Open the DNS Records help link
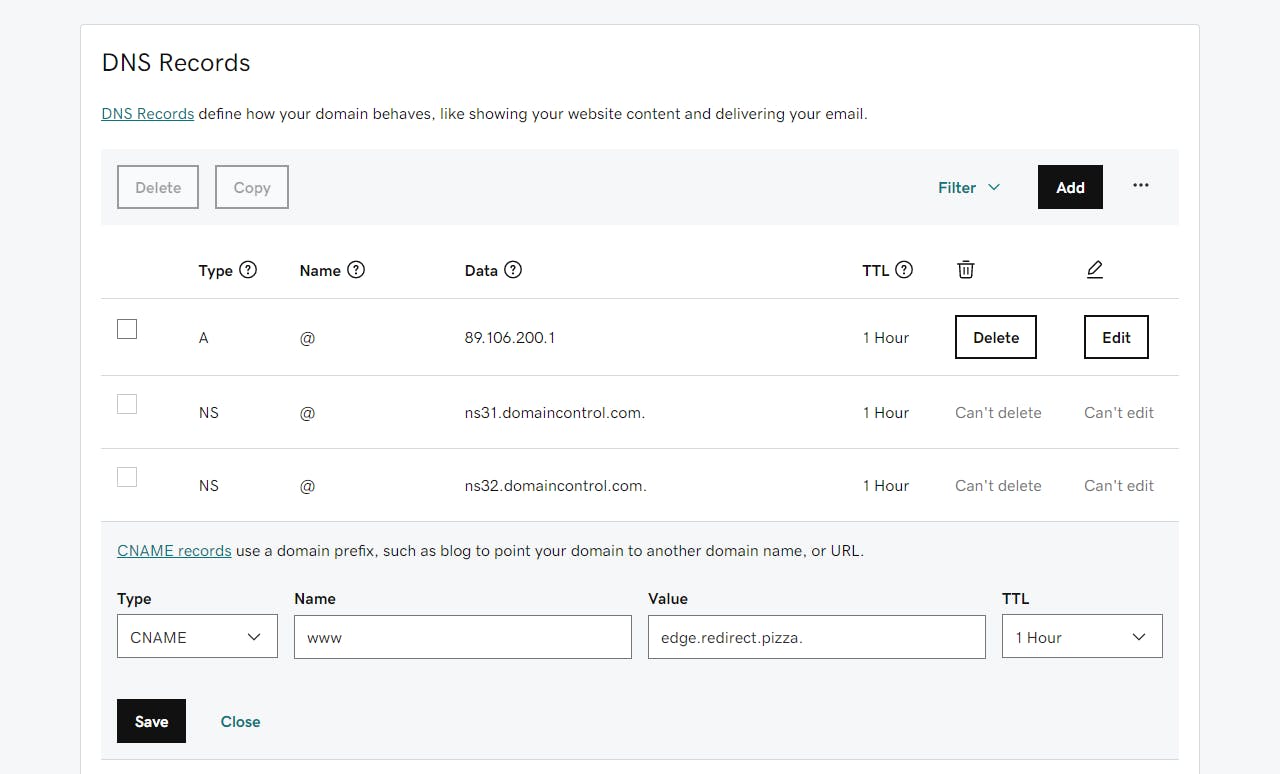 [148, 114]
